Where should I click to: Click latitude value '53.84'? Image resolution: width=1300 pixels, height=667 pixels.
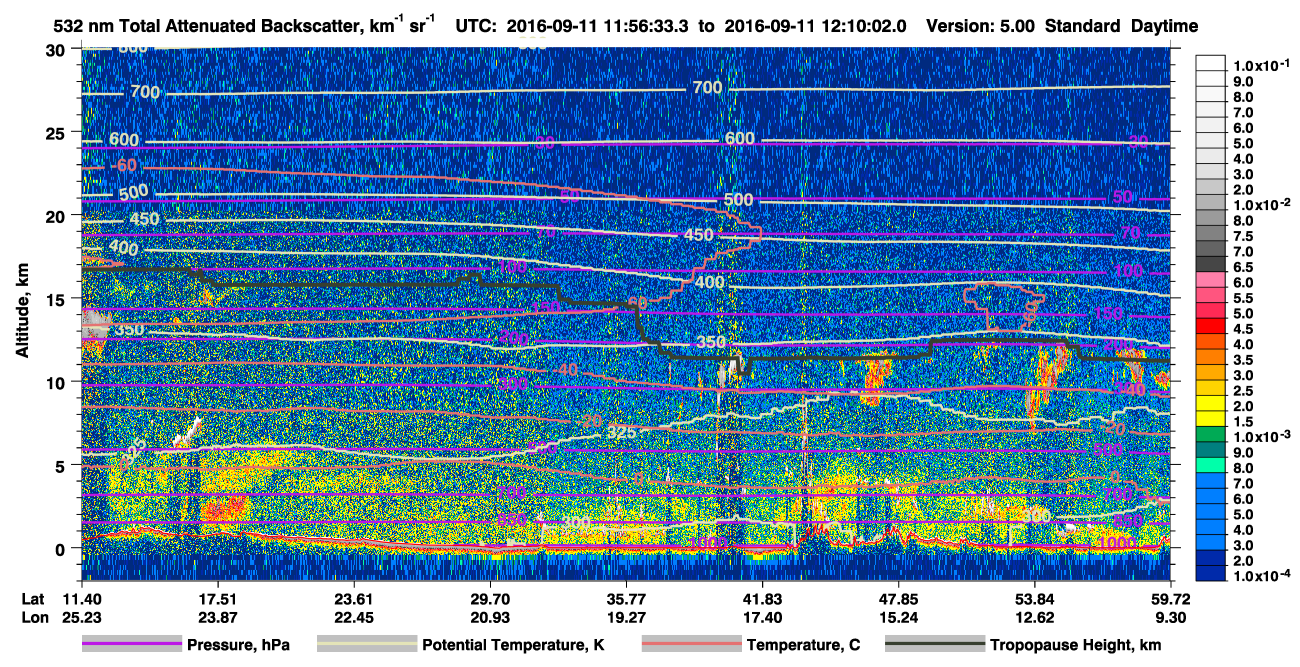pyautogui.click(x=1034, y=599)
